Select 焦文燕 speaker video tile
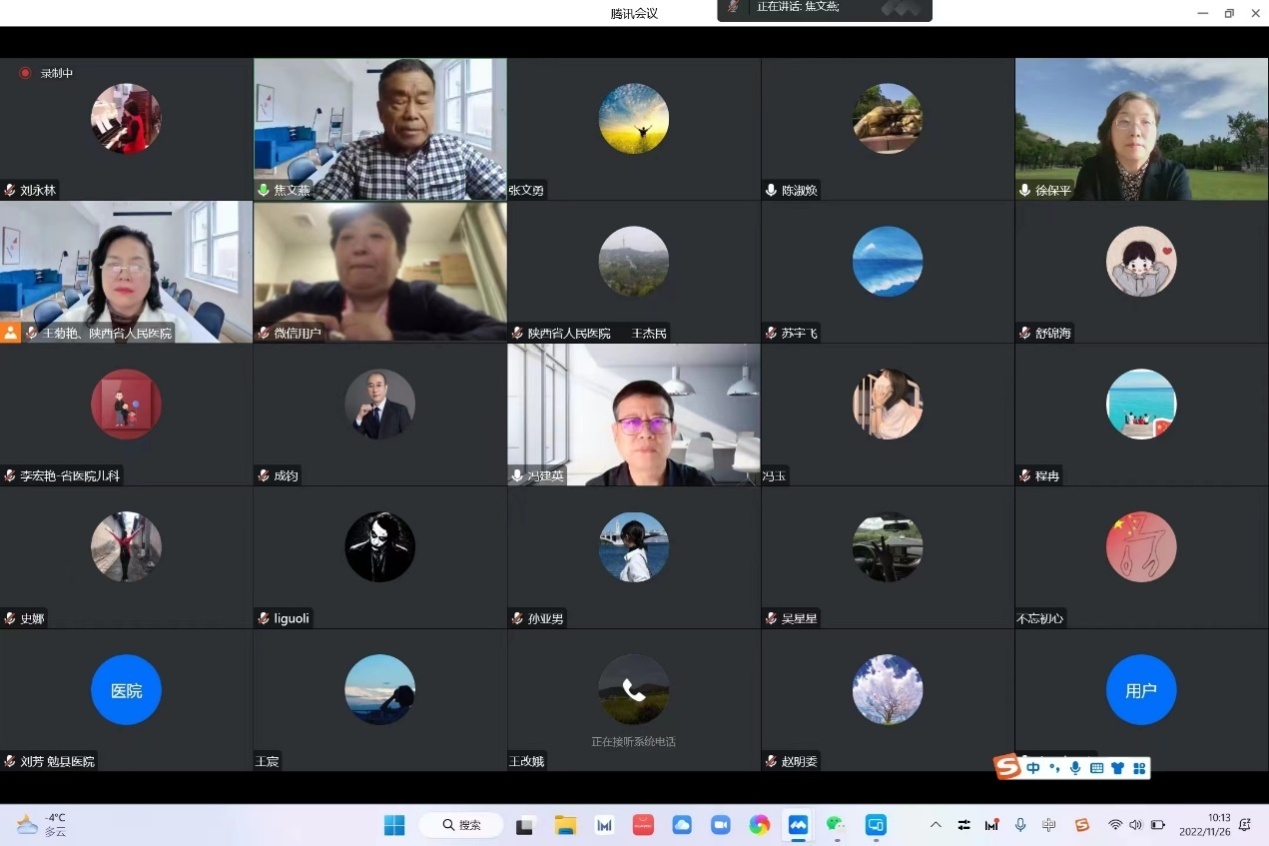The width and height of the screenshot is (1269, 846). 380,129
